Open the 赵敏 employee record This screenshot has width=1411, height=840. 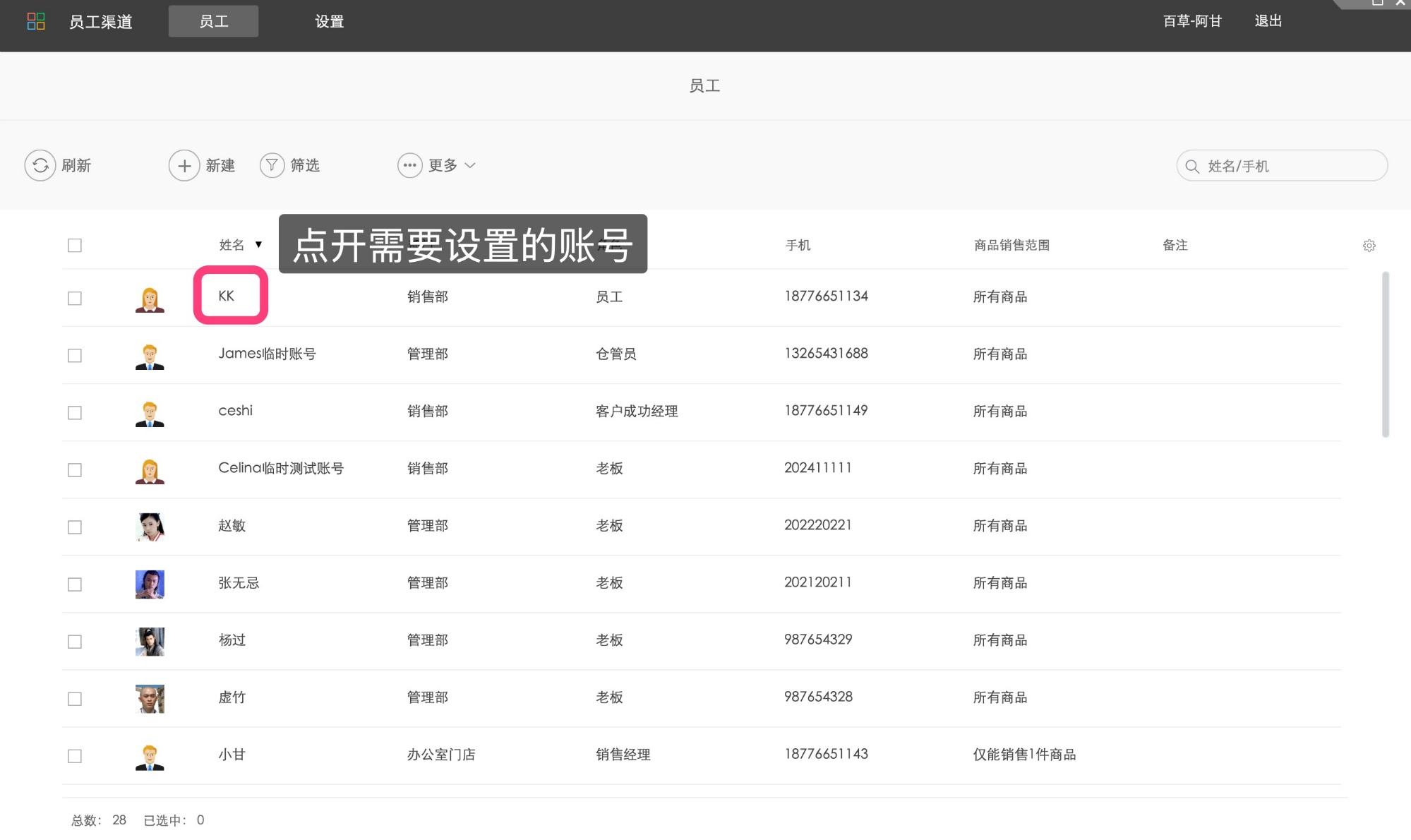pos(232,525)
